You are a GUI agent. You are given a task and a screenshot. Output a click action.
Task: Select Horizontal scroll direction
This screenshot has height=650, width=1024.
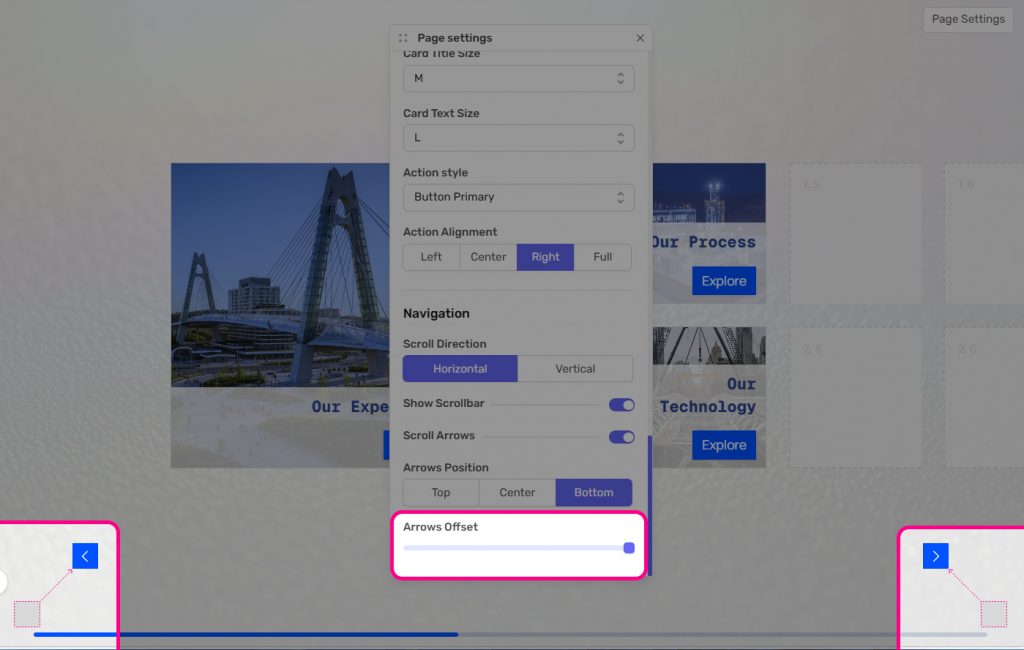(x=460, y=369)
